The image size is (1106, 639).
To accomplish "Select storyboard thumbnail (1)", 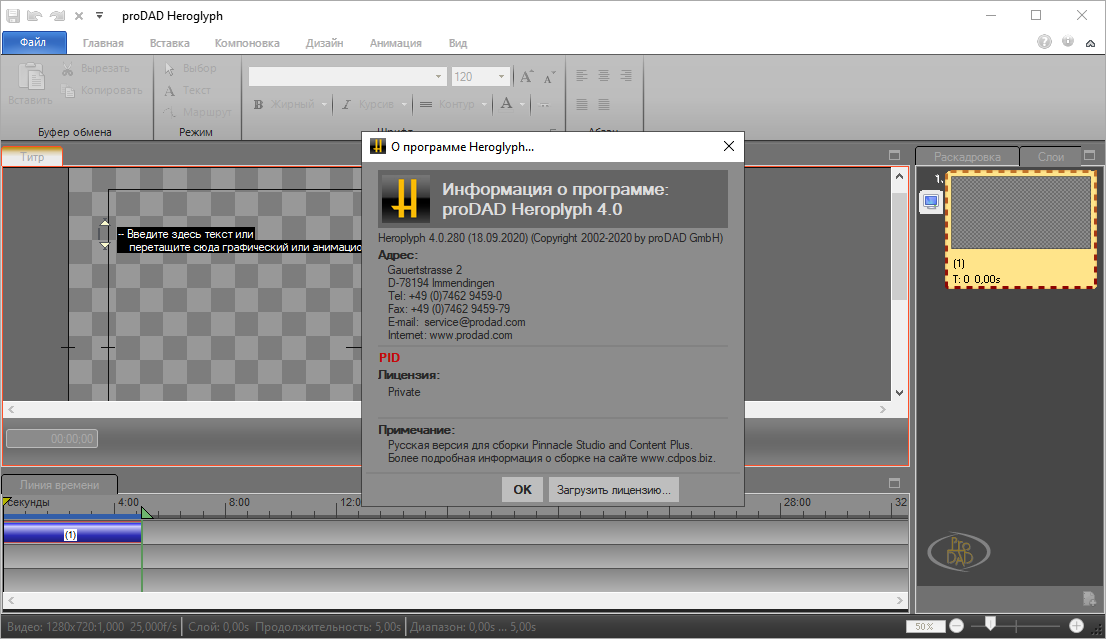I will [1021, 229].
